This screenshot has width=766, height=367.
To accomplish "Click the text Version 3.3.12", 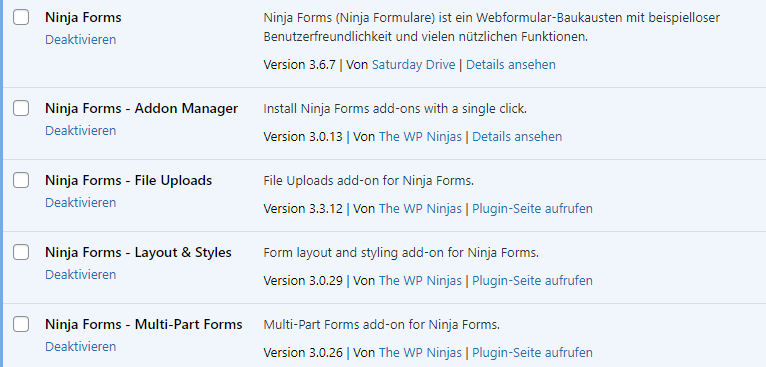I will [303, 209].
